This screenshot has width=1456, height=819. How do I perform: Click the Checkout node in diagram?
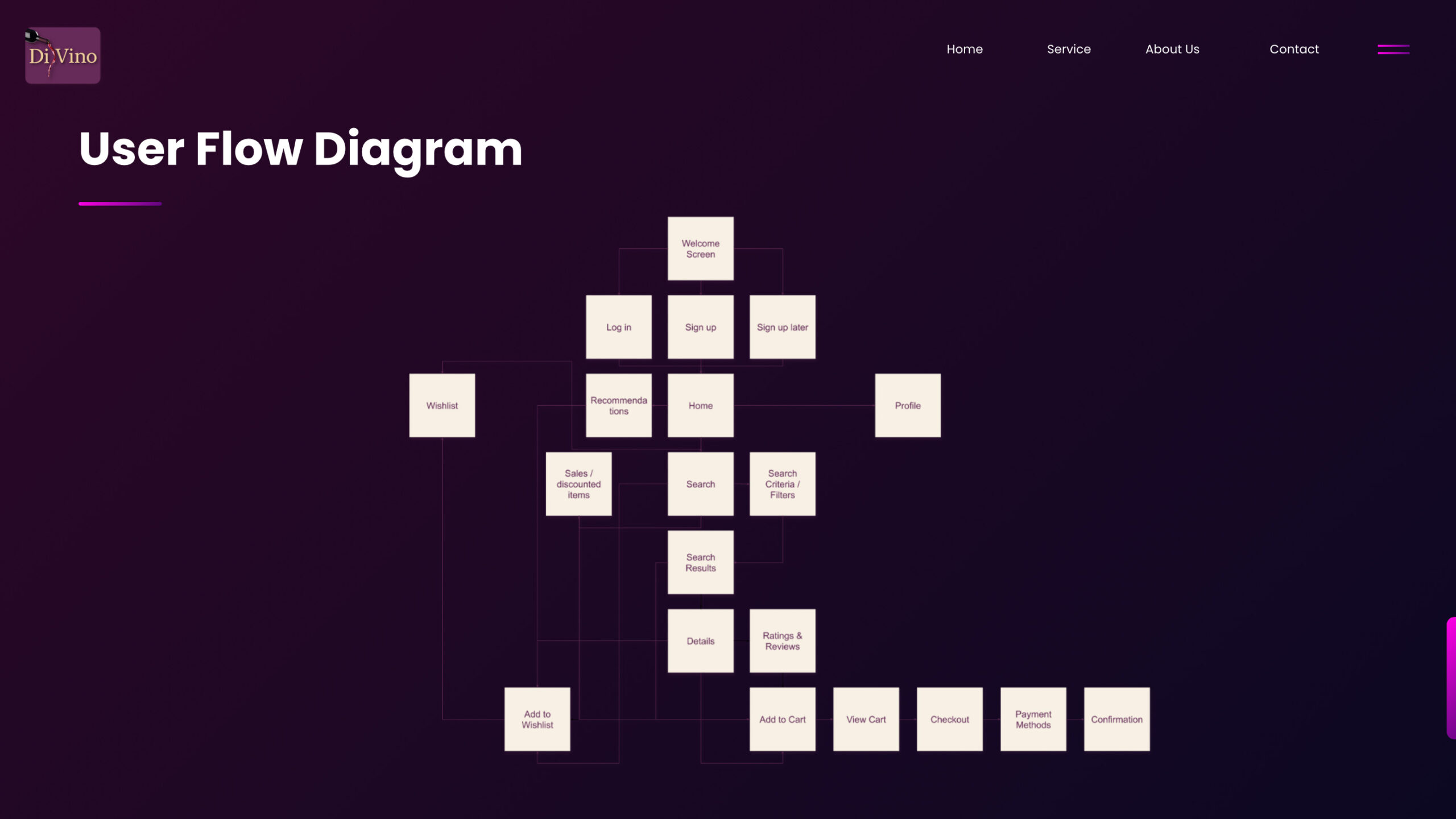pos(949,719)
